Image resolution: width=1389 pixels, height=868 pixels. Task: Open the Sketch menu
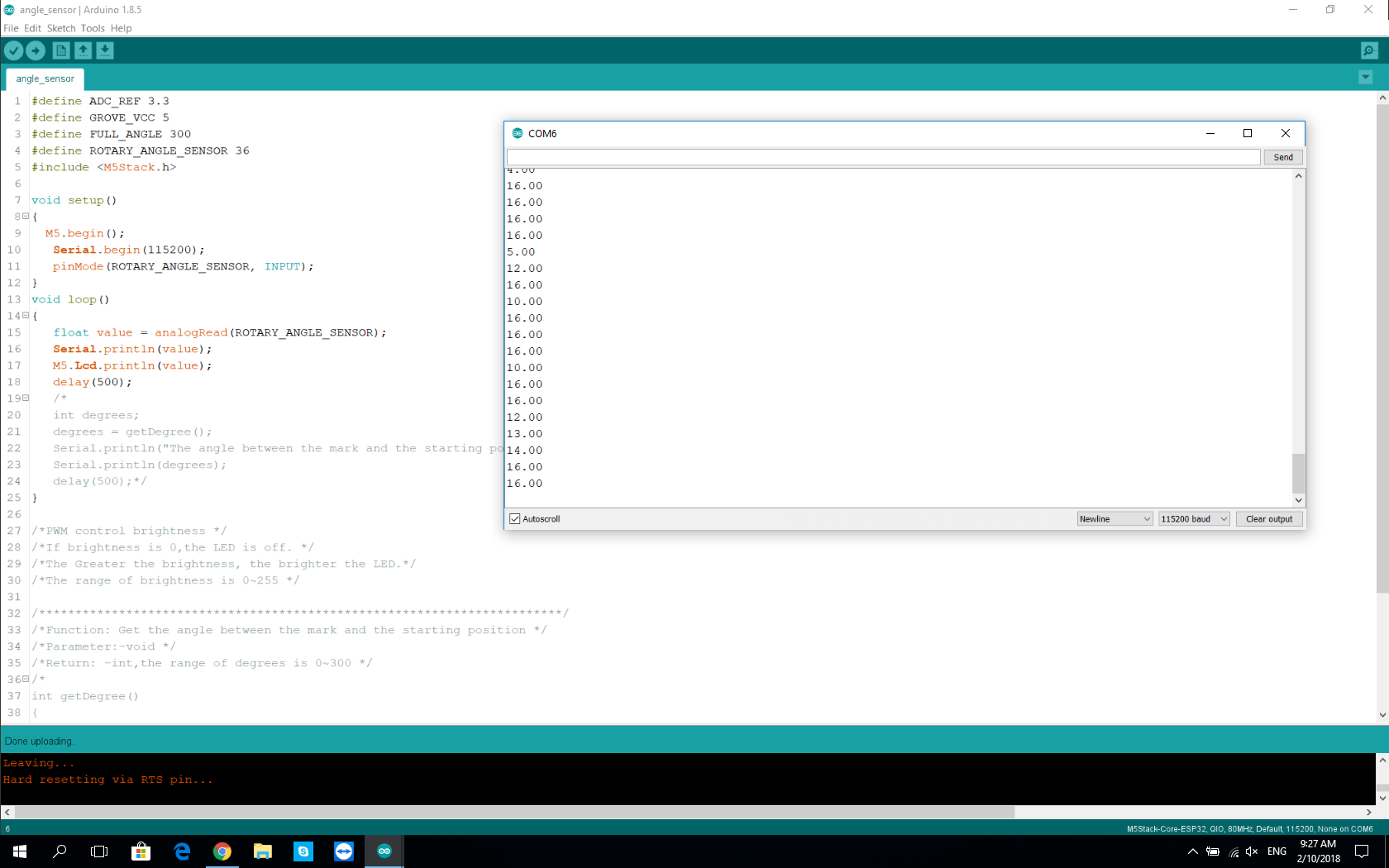[60, 28]
